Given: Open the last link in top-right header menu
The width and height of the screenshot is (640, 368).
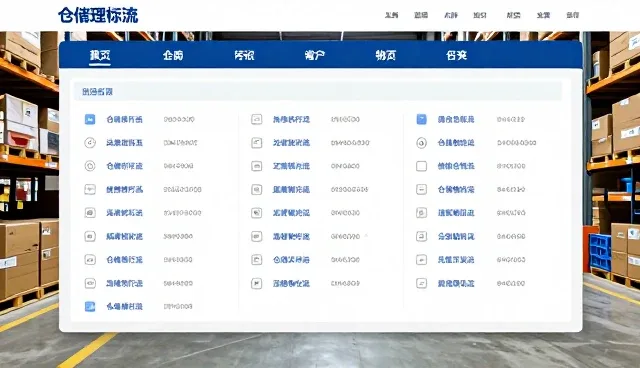Looking at the screenshot, I should click(573, 15).
